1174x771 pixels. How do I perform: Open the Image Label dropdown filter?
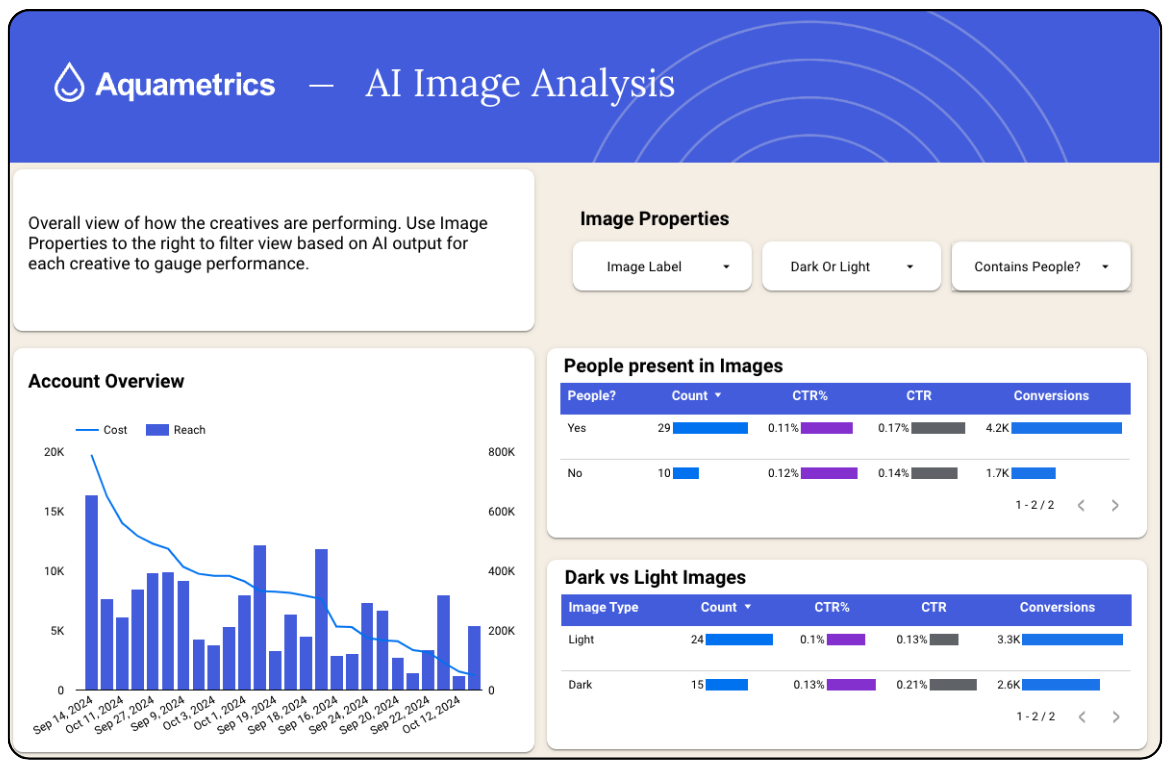click(x=662, y=267)
